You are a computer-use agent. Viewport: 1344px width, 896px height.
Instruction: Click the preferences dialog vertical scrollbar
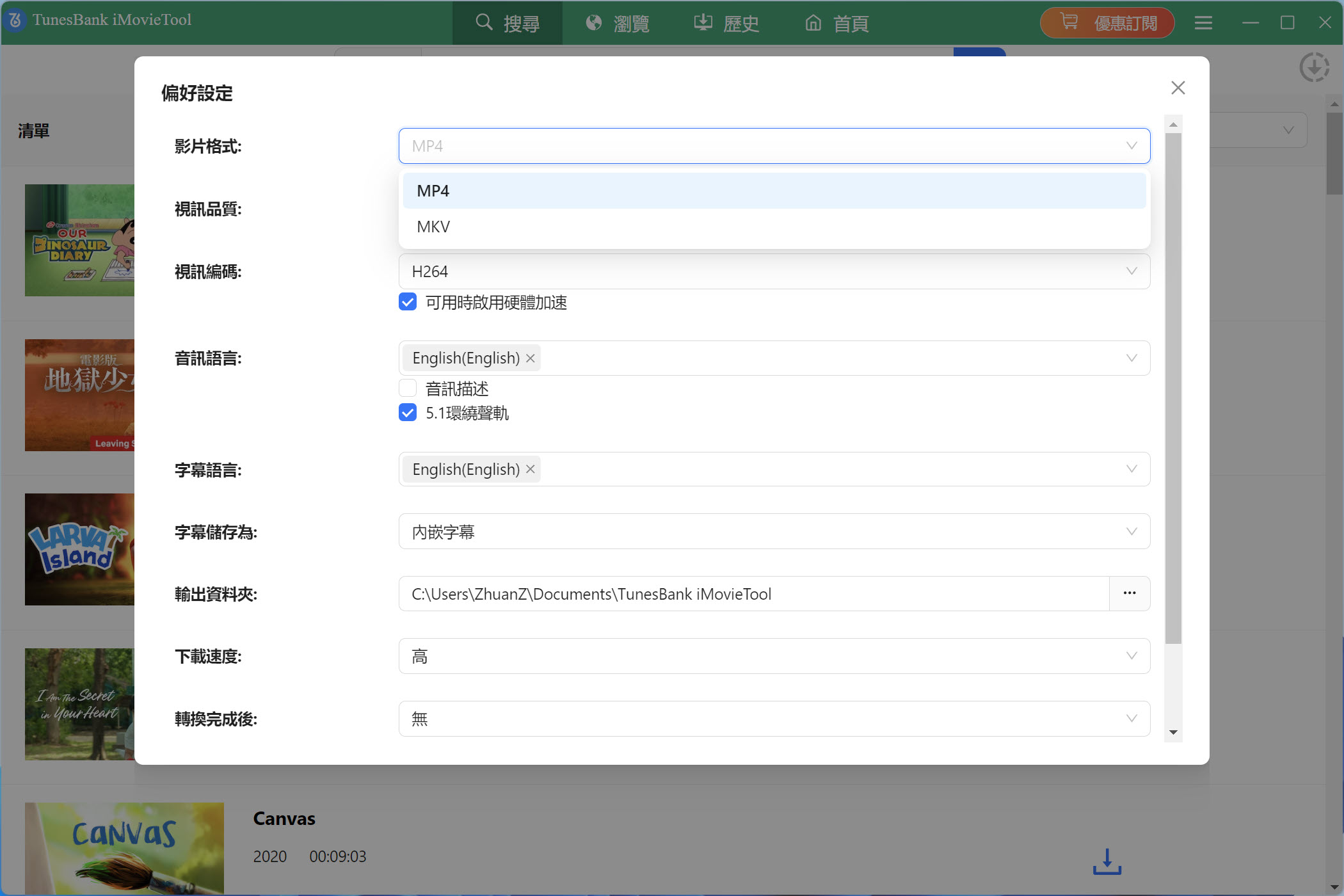tap(1172, 384)
